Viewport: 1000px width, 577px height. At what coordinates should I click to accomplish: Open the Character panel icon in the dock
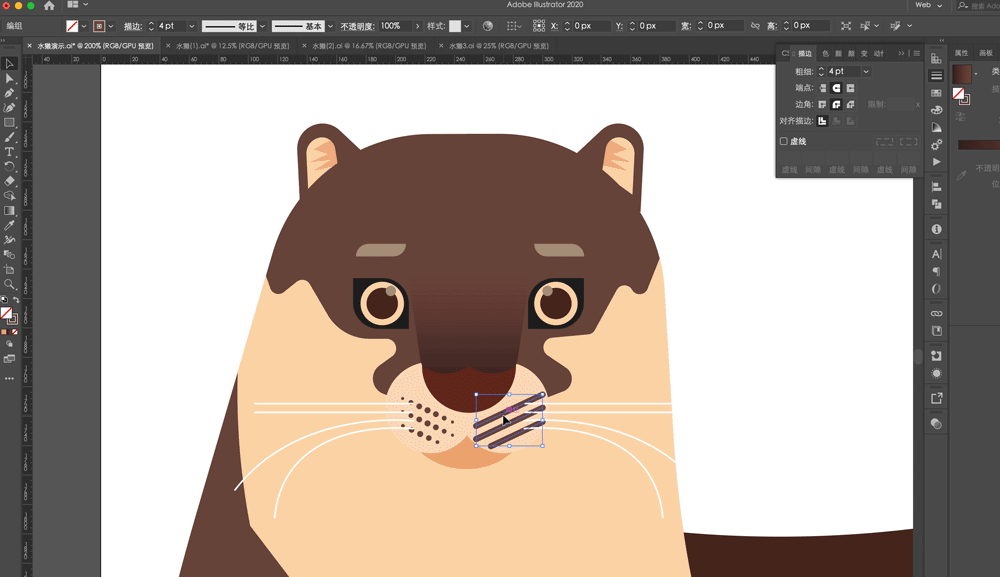point(936,254)
